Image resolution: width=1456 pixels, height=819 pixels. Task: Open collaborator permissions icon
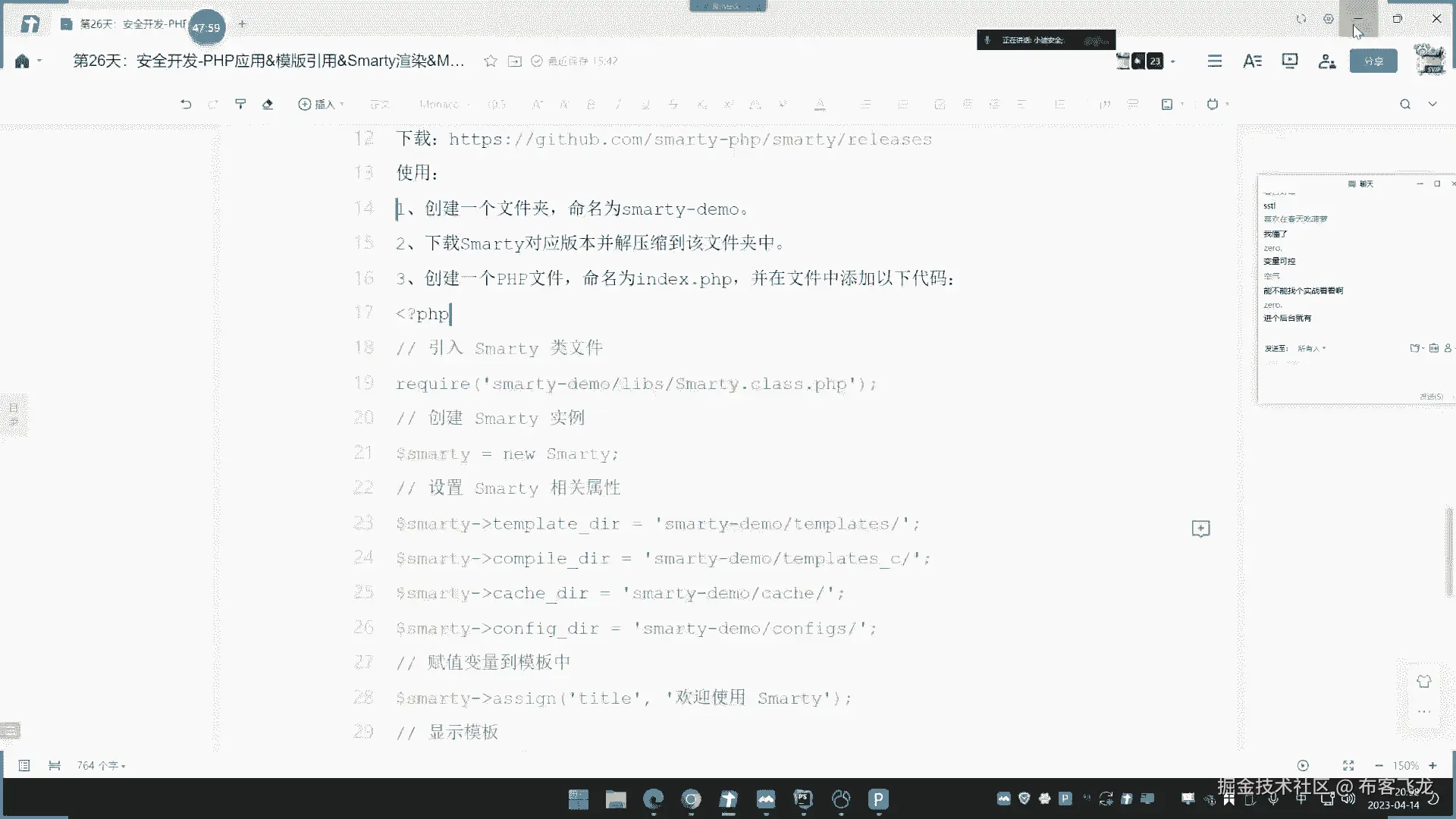point(1326,61)
